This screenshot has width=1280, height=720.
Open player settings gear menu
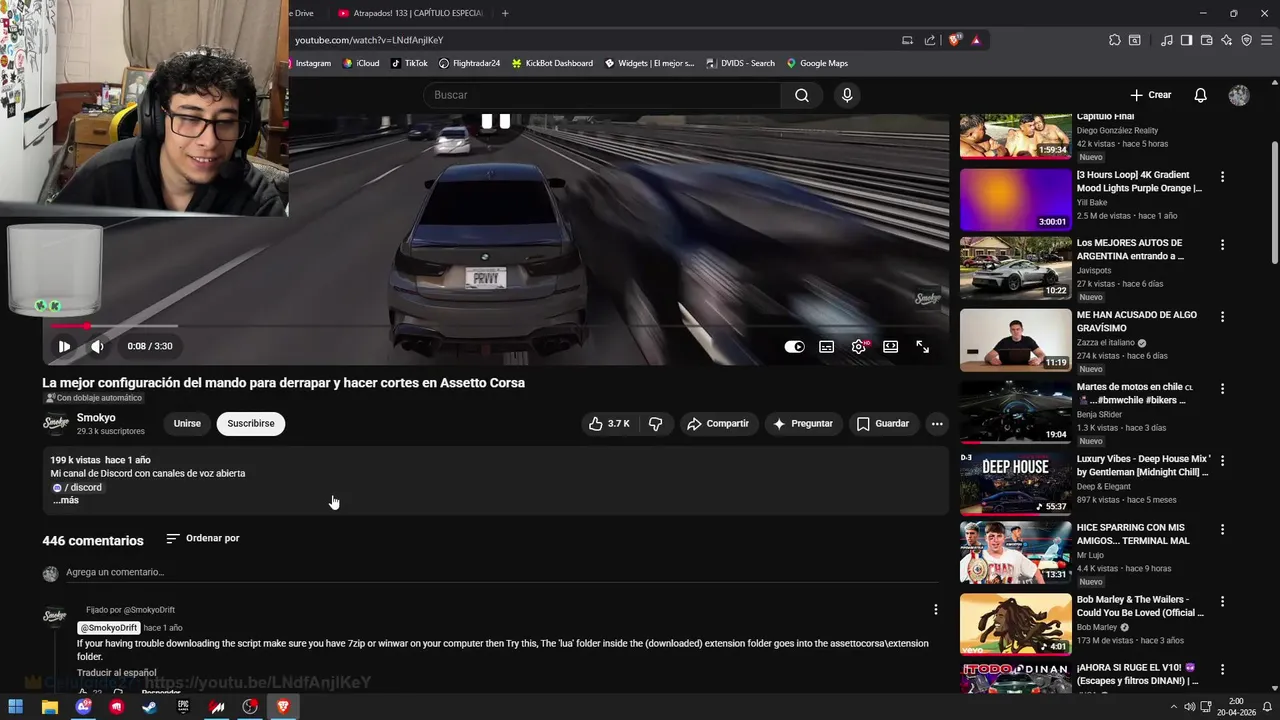[859, 346]
